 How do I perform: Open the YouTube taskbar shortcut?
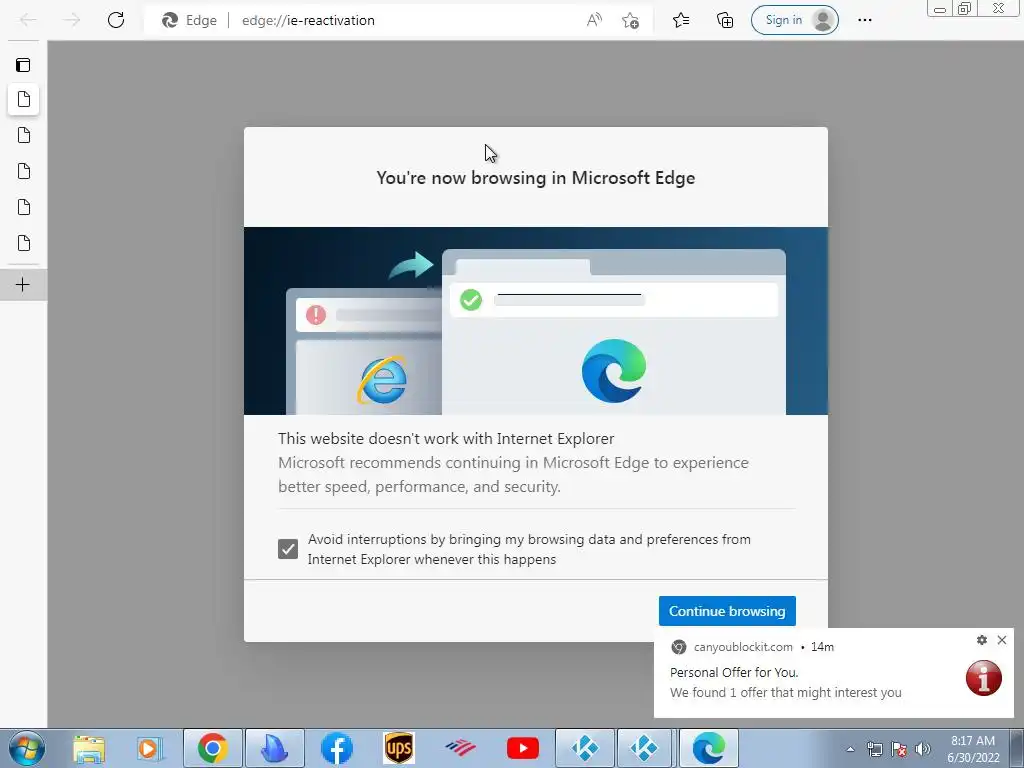coord(523,748)
